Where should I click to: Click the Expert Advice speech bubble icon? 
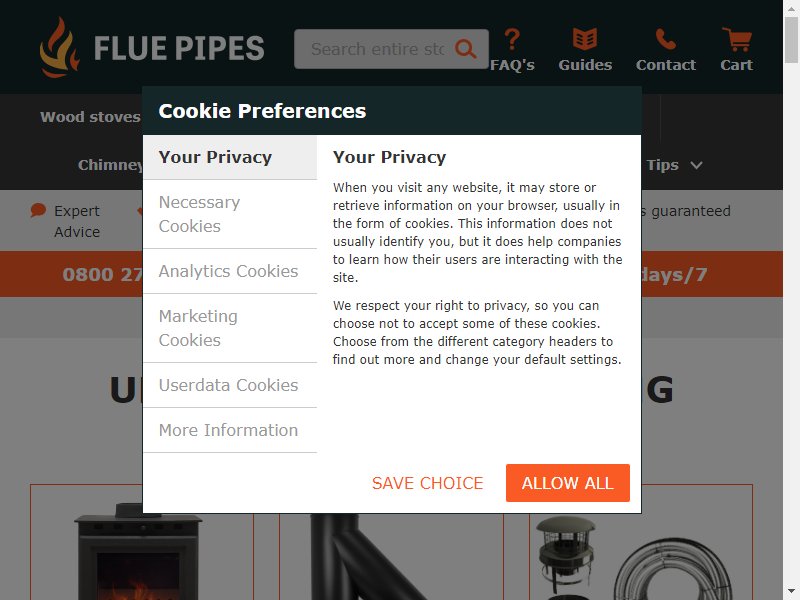point(38,210)
